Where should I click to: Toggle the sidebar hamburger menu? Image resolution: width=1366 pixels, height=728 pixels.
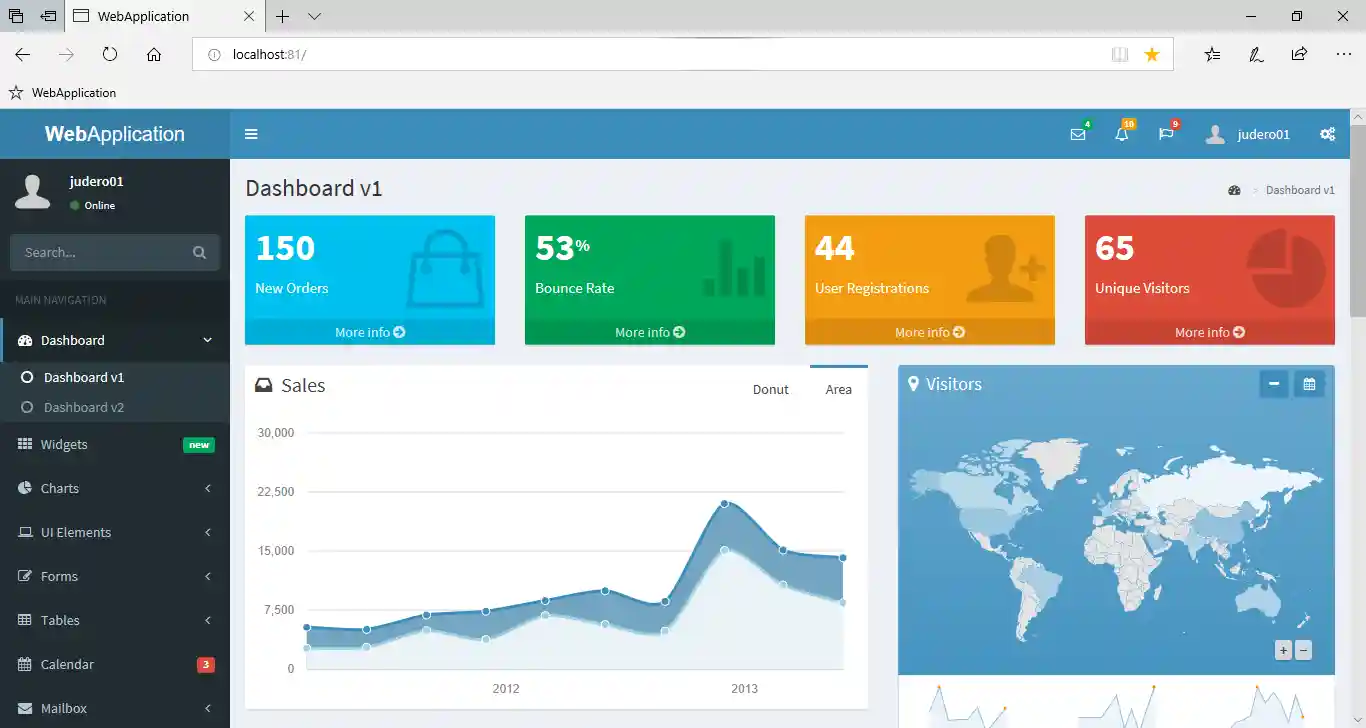251,134
